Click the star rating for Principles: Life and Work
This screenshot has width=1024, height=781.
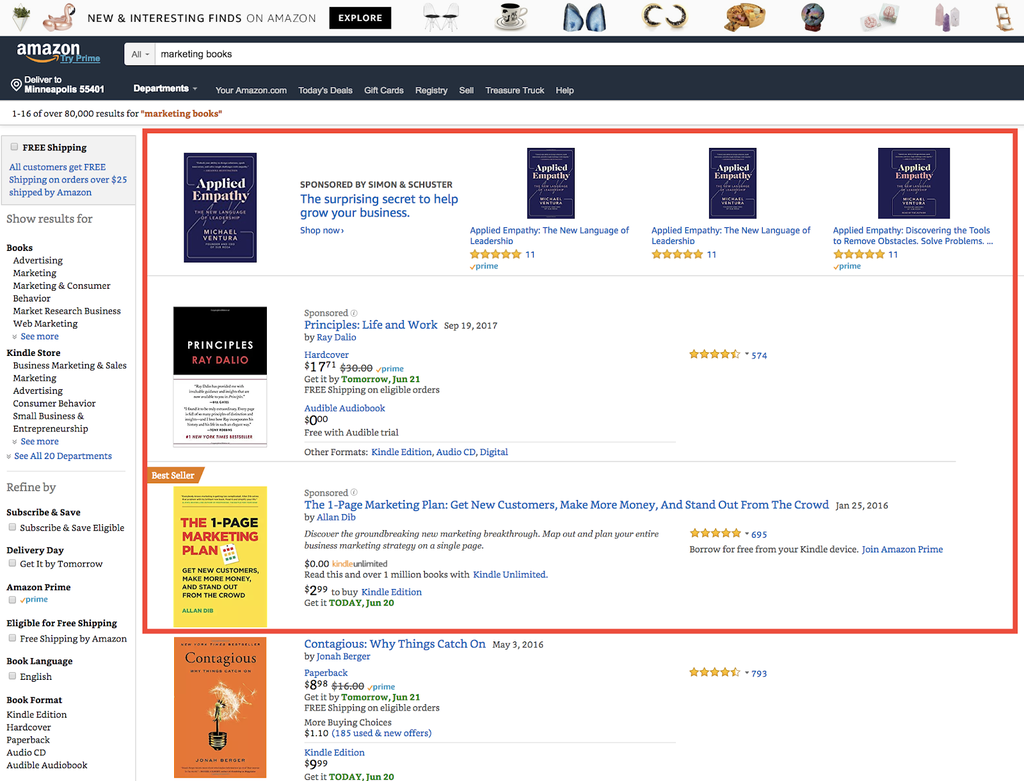coord(714,355)
